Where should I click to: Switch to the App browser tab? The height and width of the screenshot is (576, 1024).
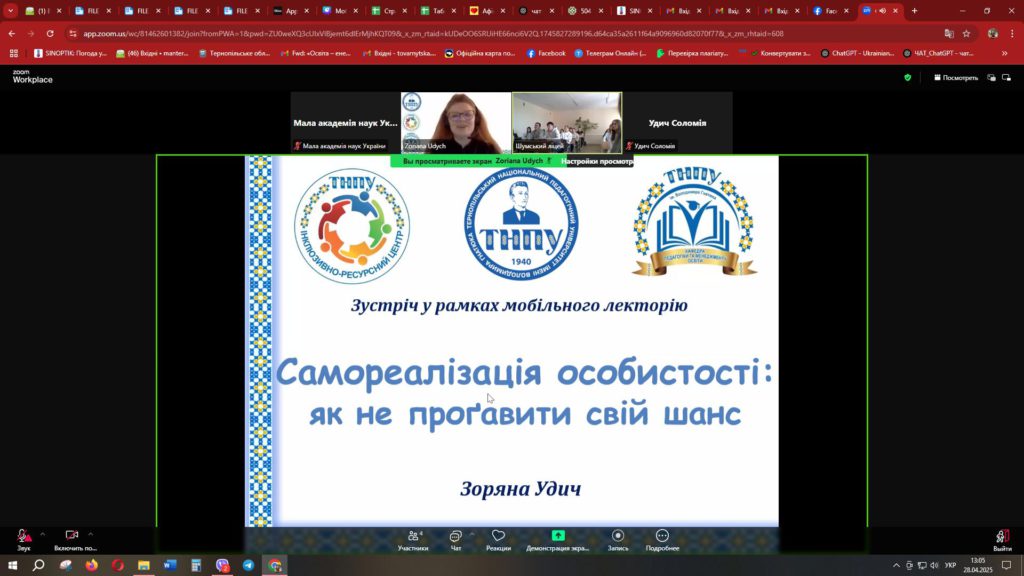tap(291, 10)
